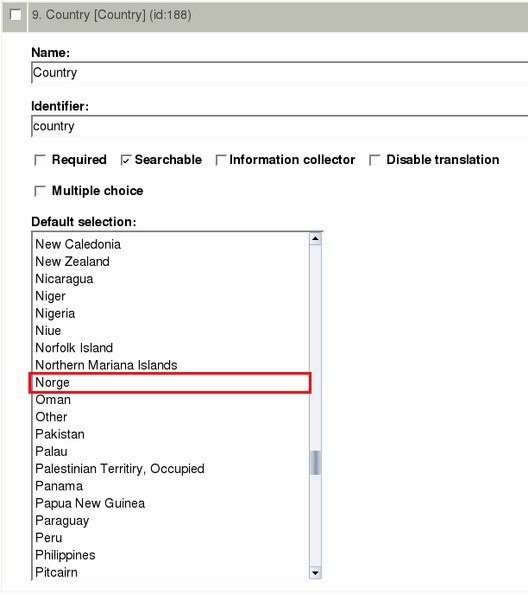This screenshot has height=600, width=528.
Task: Choose Northern Mariana Islands option
Action: click(171, 365)
